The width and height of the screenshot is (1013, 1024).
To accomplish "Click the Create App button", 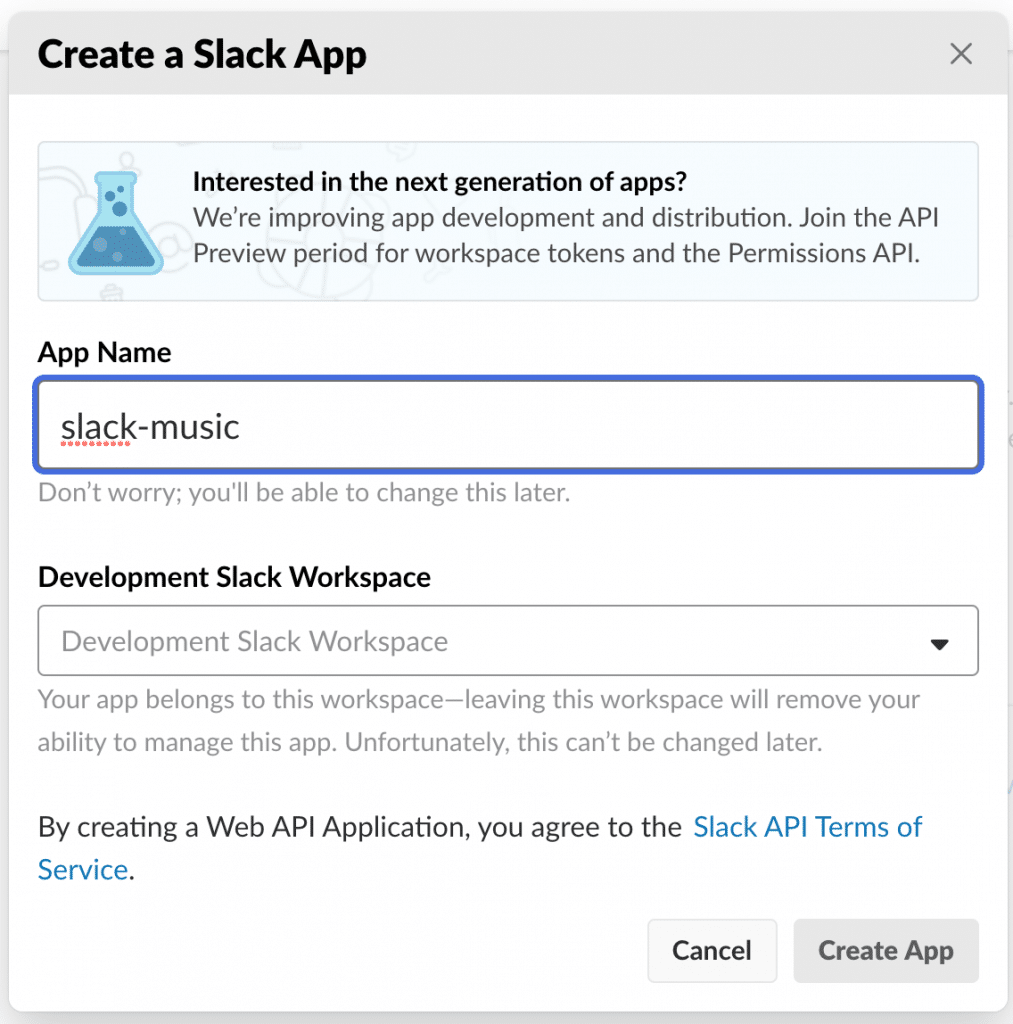I will pos(886,951).
